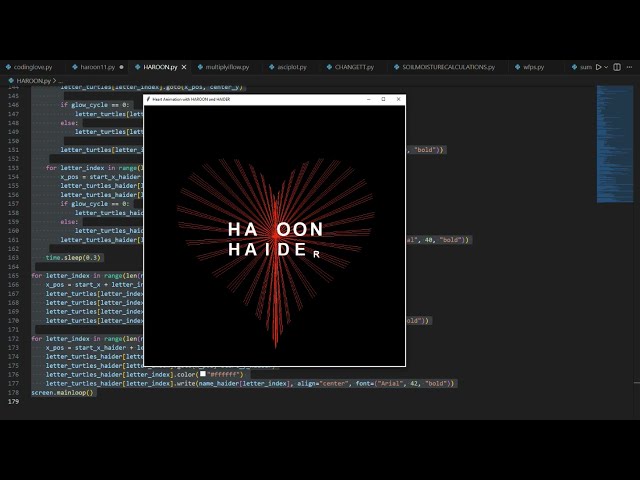Maximize the Heart Animation turtle window

[x=383, y=99]
